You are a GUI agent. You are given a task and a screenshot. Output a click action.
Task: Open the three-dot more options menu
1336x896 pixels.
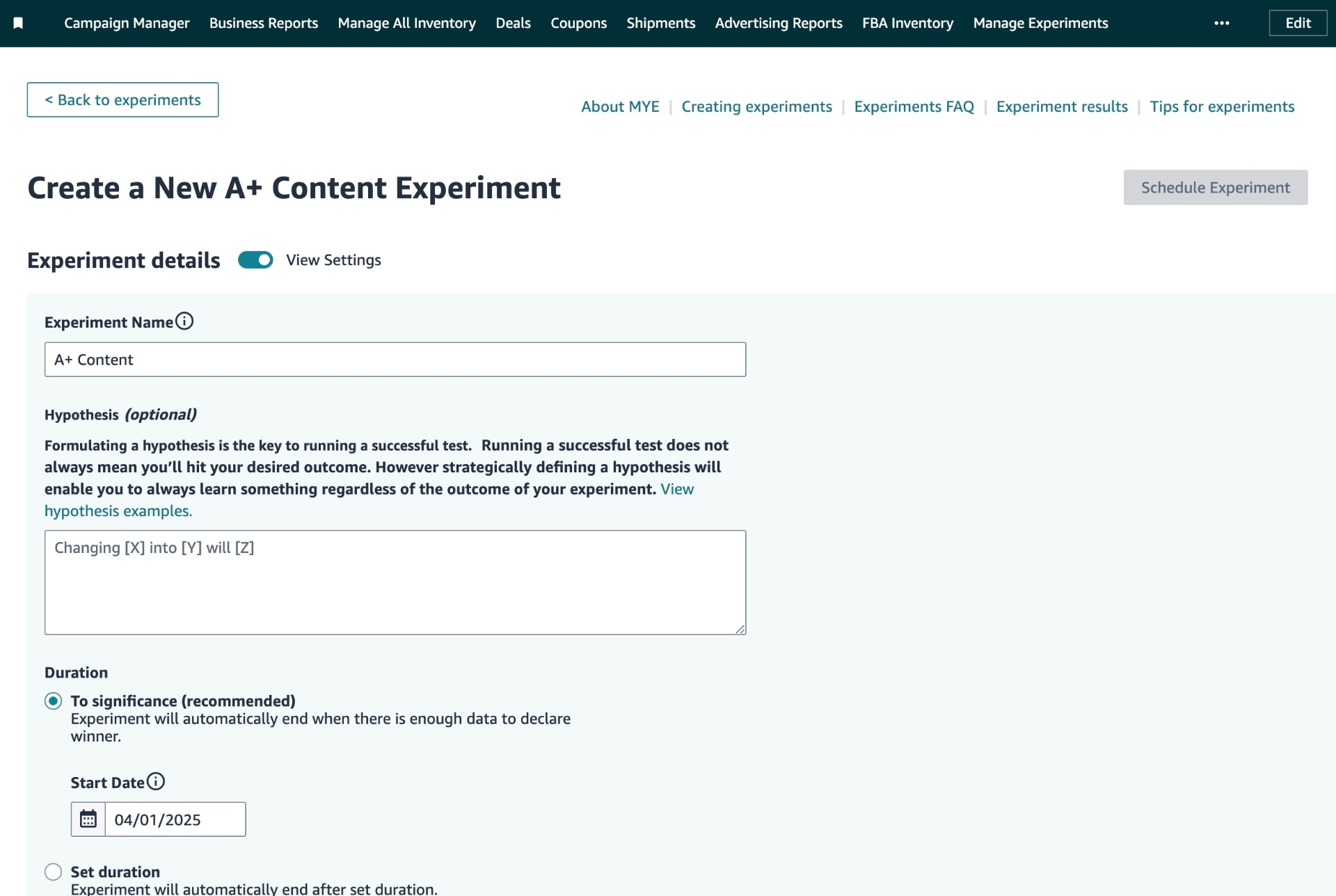1221,24
